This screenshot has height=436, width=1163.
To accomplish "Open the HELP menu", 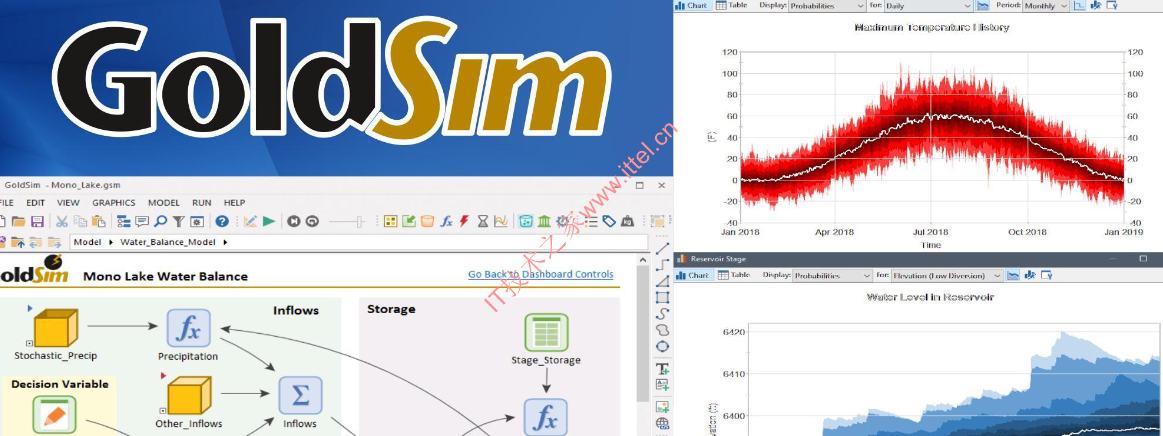I will click(234, 202).
